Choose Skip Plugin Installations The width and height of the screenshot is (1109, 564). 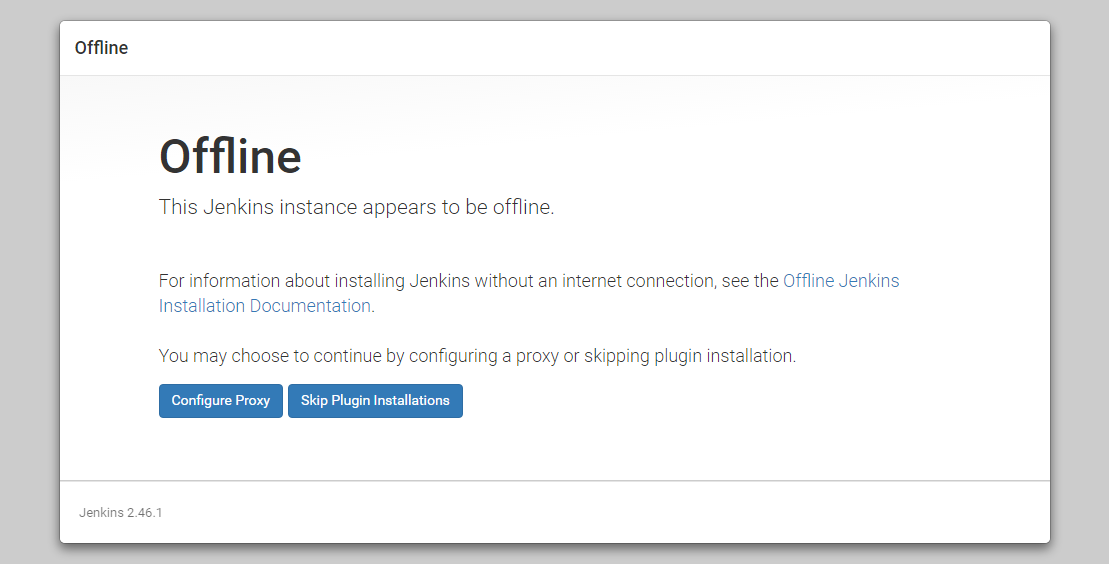pos(375,401)
